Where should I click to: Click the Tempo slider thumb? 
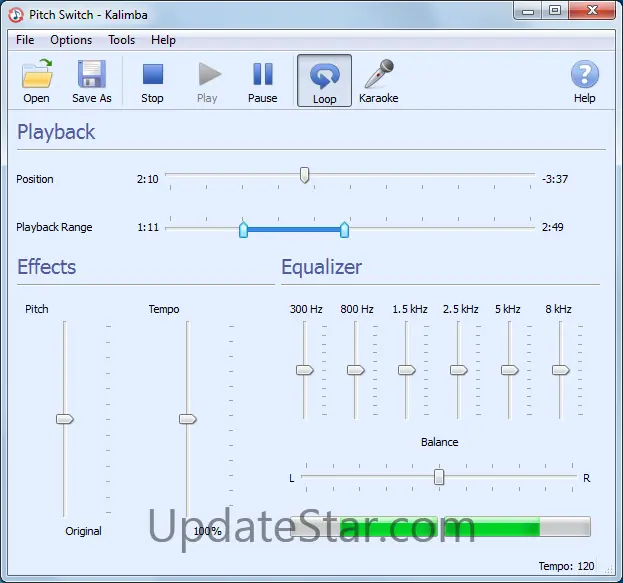click(x=188, y=419)
